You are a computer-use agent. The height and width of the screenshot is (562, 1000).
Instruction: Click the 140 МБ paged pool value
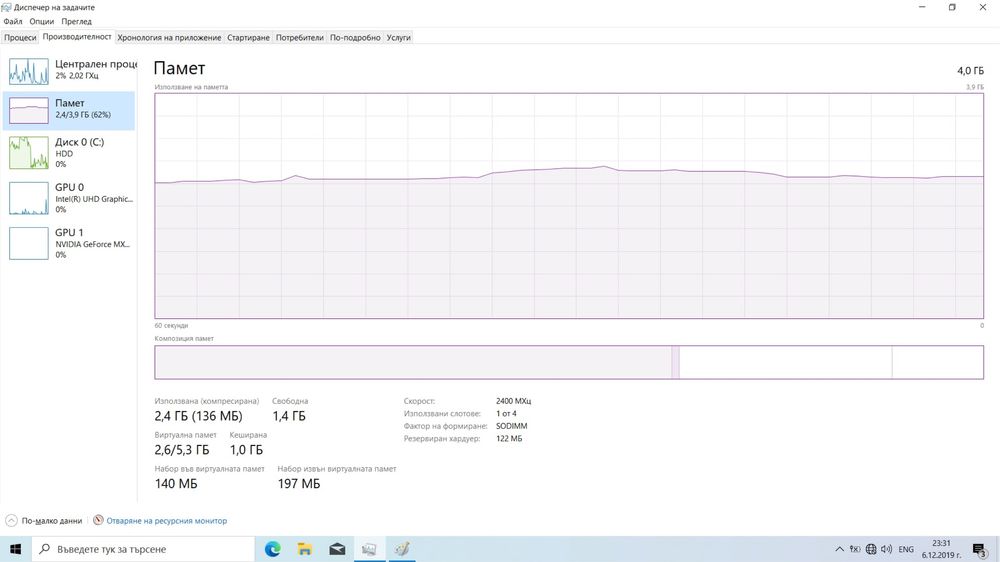tap(176, 484)
